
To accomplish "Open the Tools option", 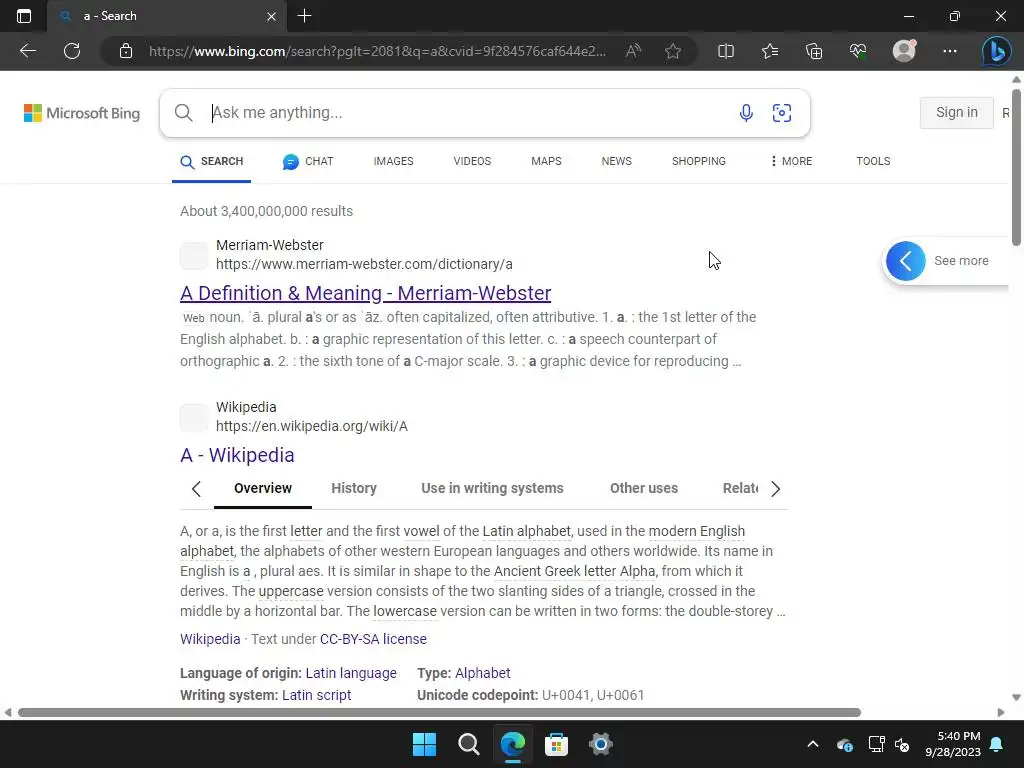I will (x=873, y=161).
